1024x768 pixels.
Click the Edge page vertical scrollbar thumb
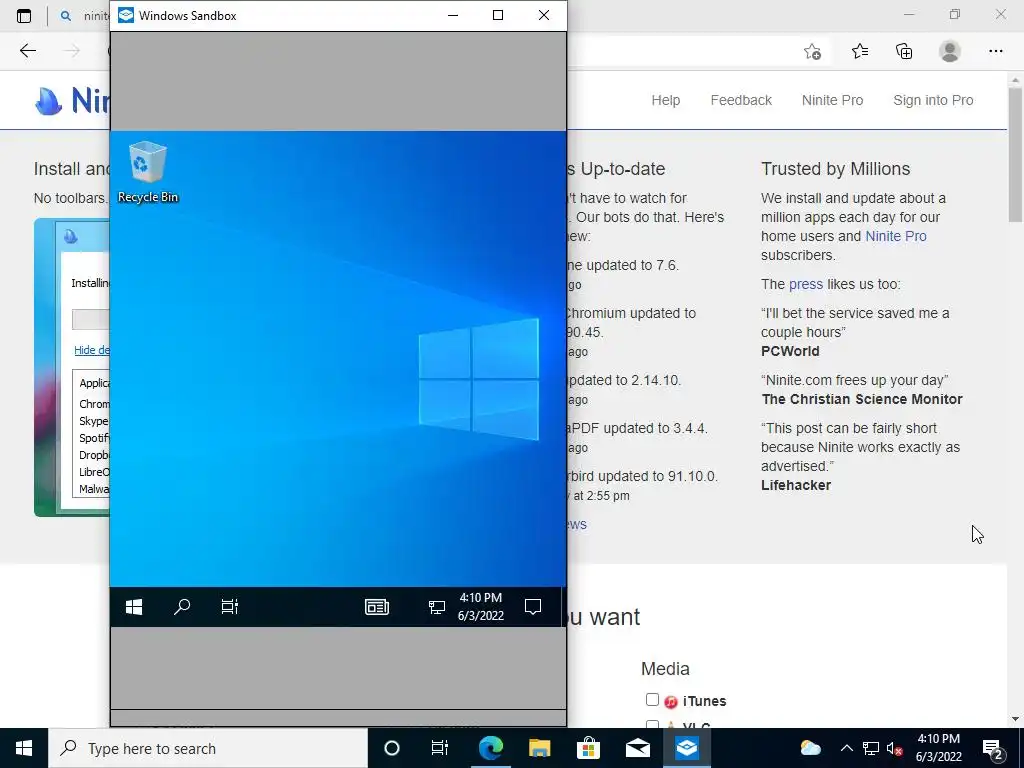click(x=1015, y=155)
